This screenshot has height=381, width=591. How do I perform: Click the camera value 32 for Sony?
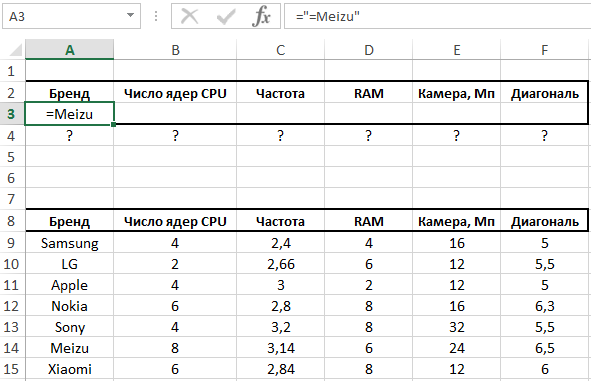456,327
